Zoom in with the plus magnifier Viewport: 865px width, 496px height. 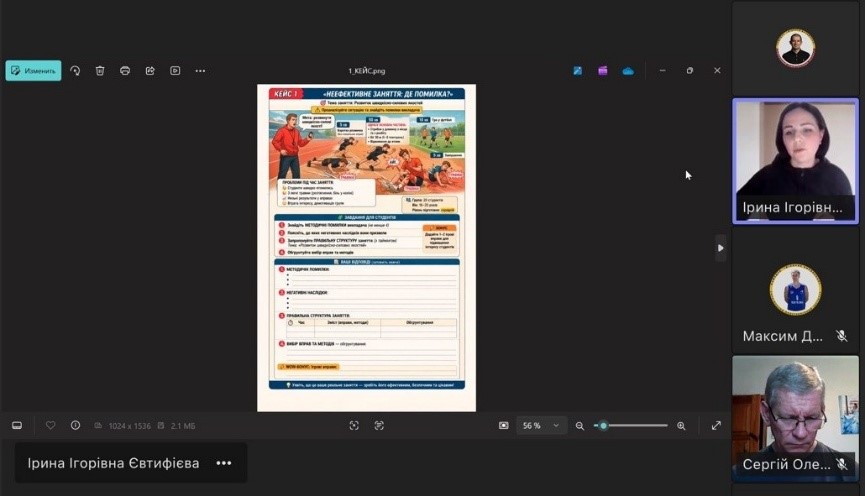click(681, 425)
